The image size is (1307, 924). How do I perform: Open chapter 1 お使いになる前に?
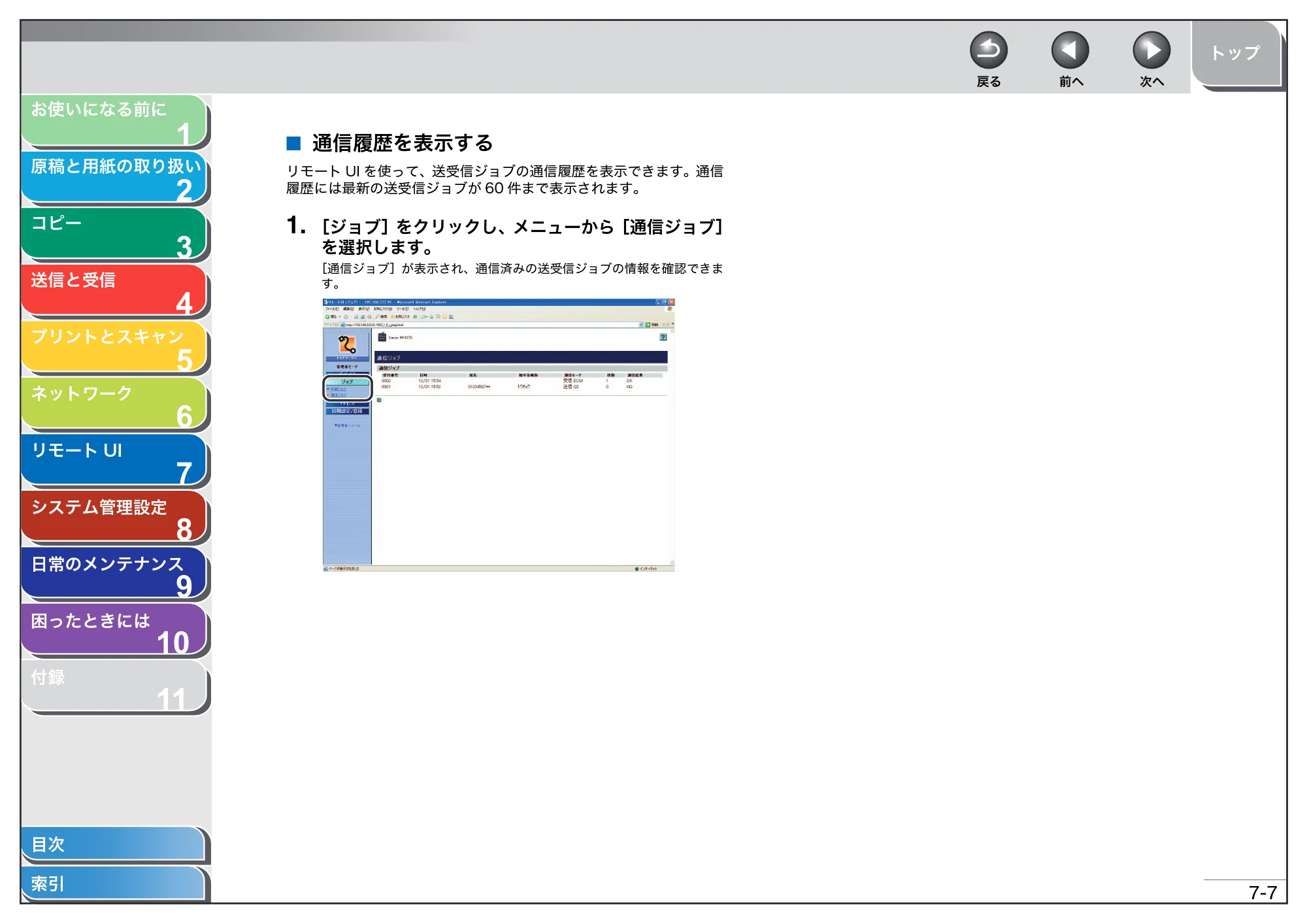pos(114,121)
